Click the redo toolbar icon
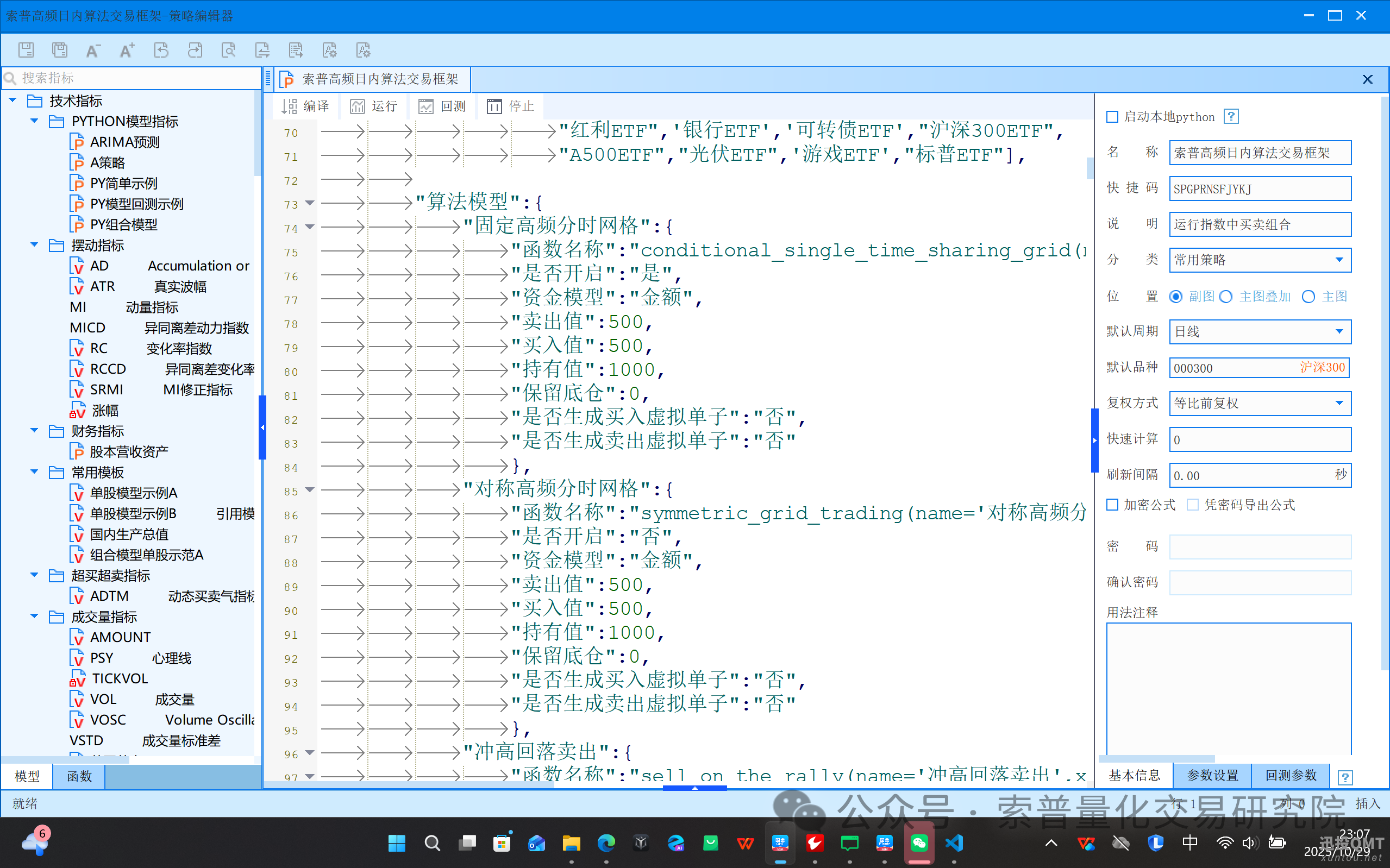 tap(195, 50)
